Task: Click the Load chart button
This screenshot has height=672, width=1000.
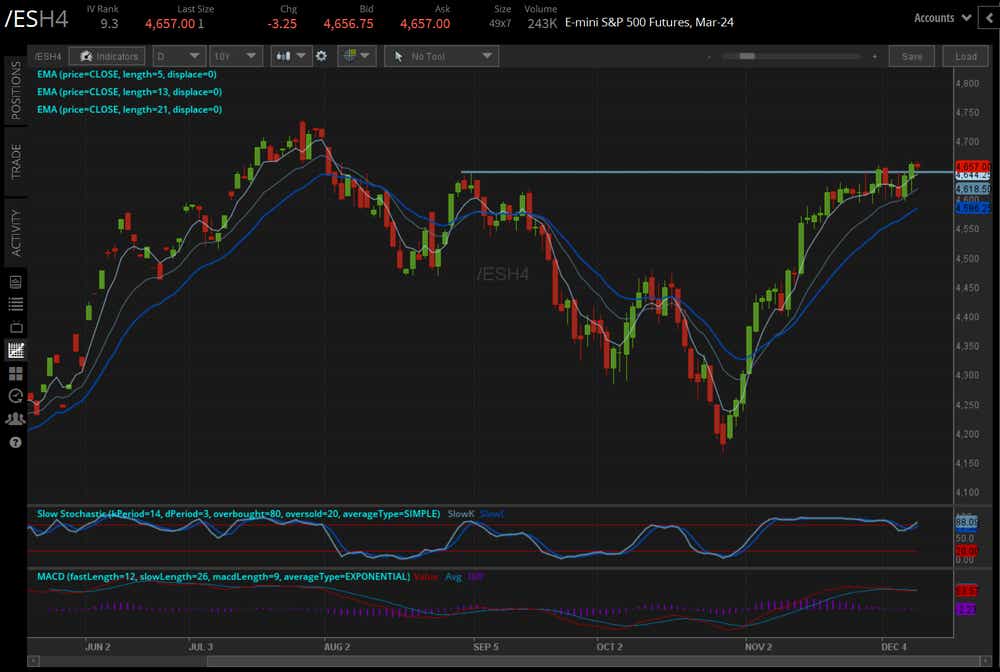Action: [966, 56]
